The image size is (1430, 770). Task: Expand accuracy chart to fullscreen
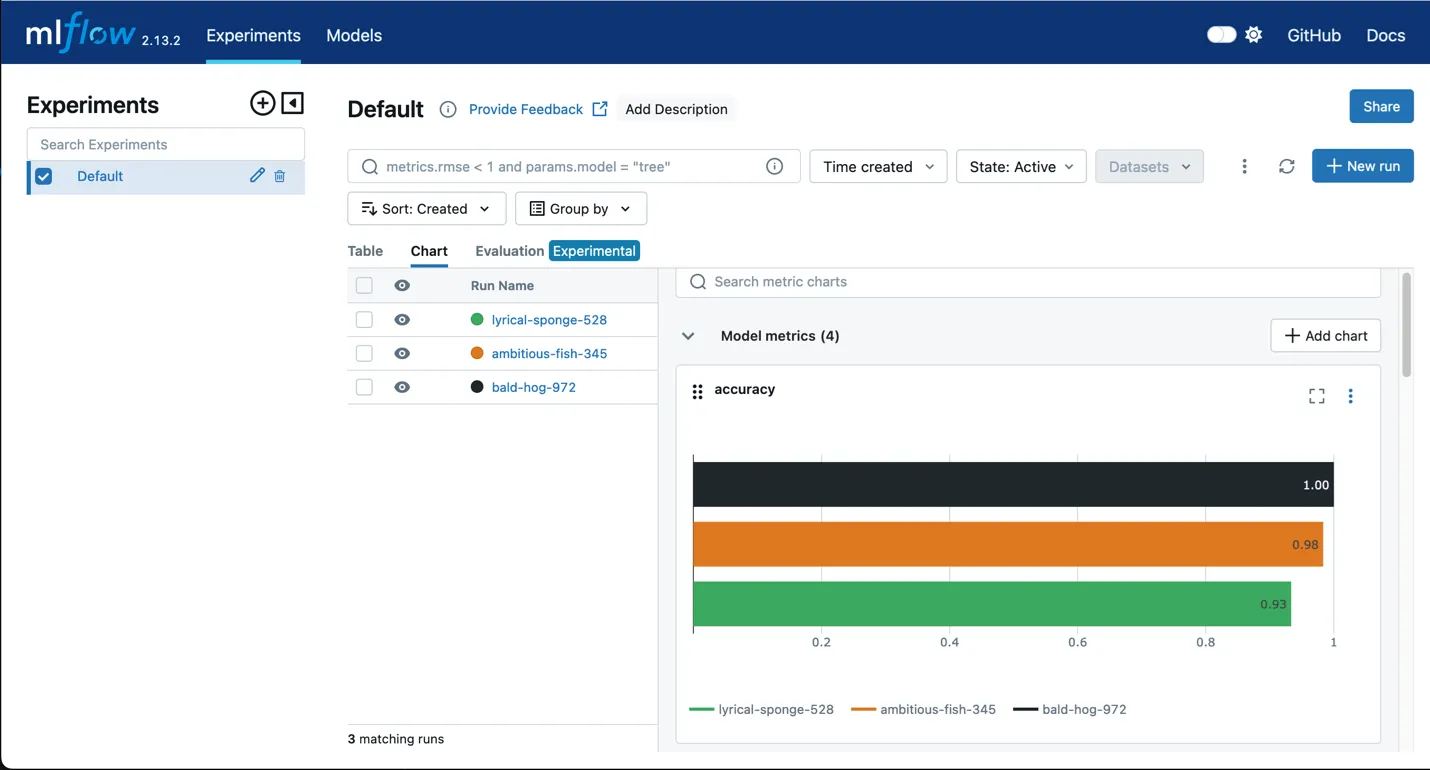coord(1316,396)
